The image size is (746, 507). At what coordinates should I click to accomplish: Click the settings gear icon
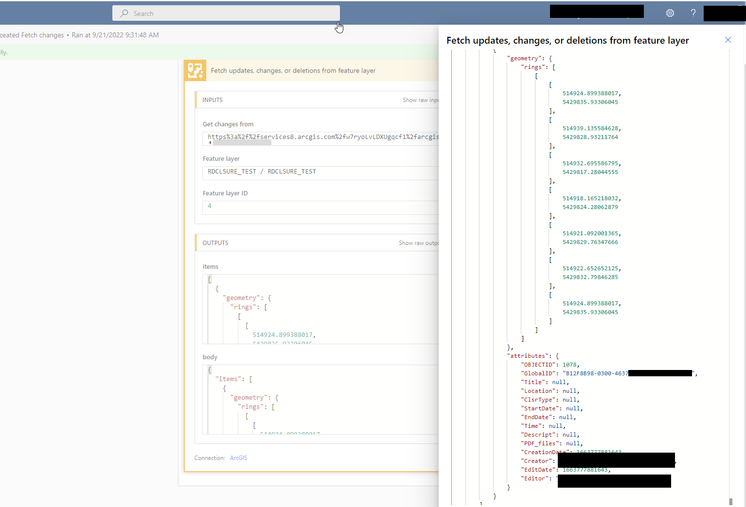coord(670,13)
